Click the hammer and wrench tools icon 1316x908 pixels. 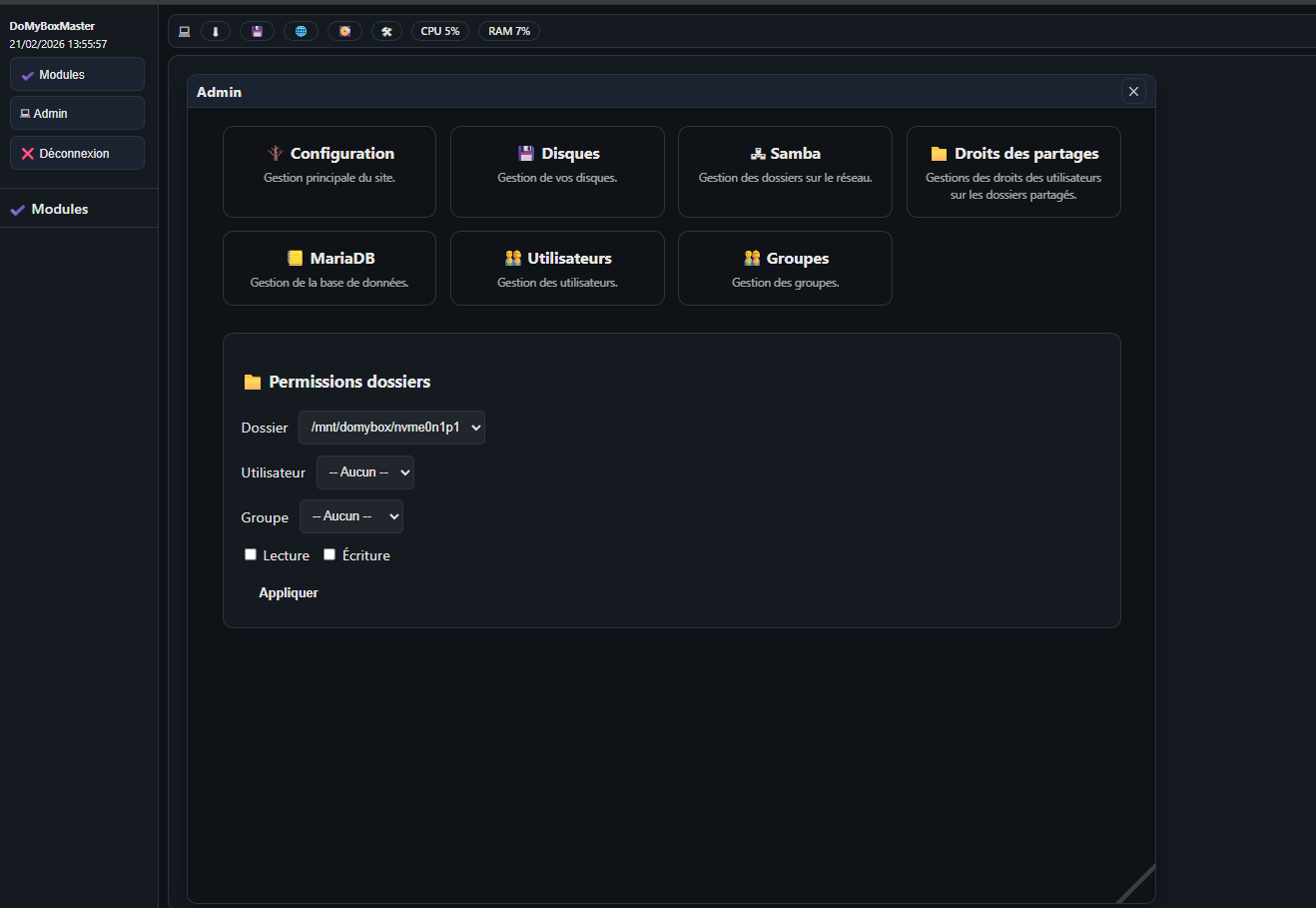click(x=386, y=31)
